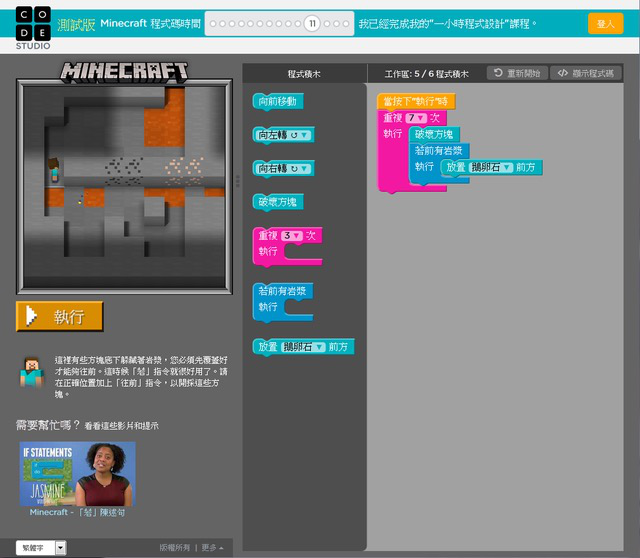Click the orange 登入 sign-in button
Screen dimensions: 640x558
point(605,24)
